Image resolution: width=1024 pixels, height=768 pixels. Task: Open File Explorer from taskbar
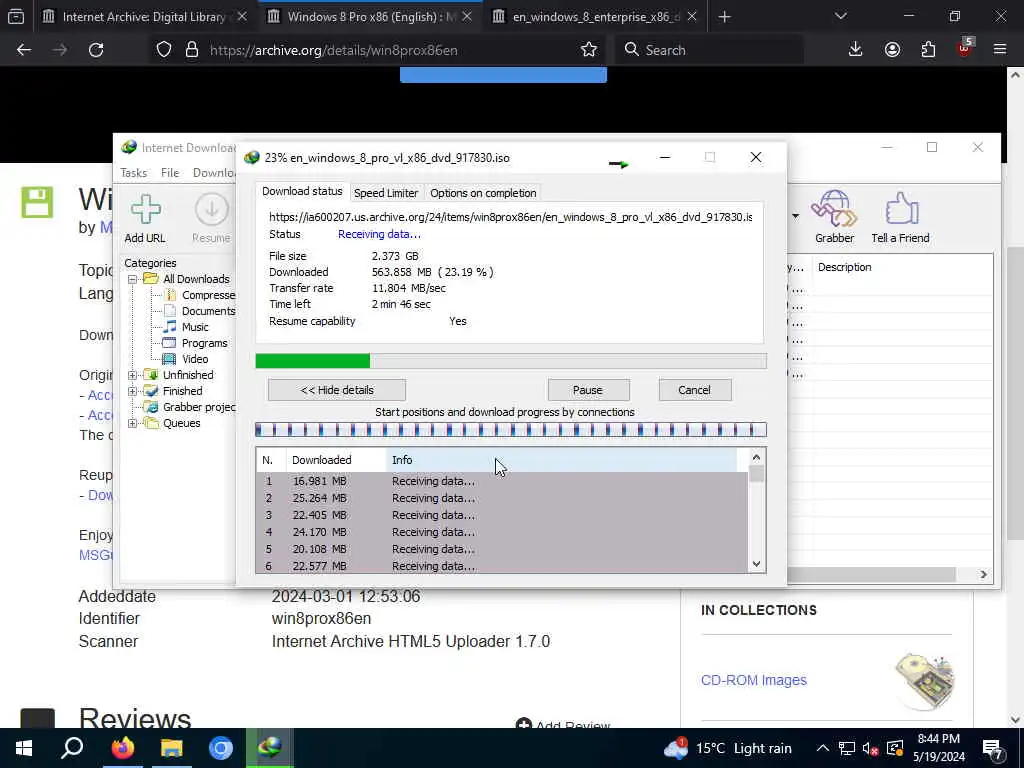coord(172,748)
